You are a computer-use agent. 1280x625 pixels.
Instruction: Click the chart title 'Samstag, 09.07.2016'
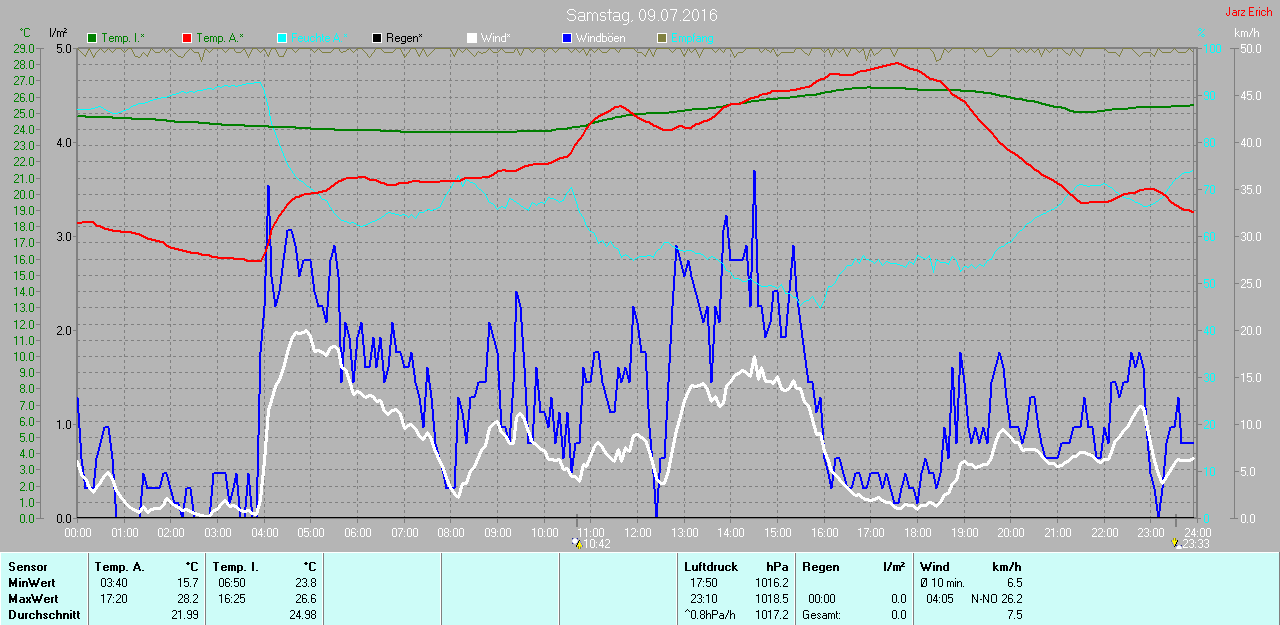click(641, 15)
